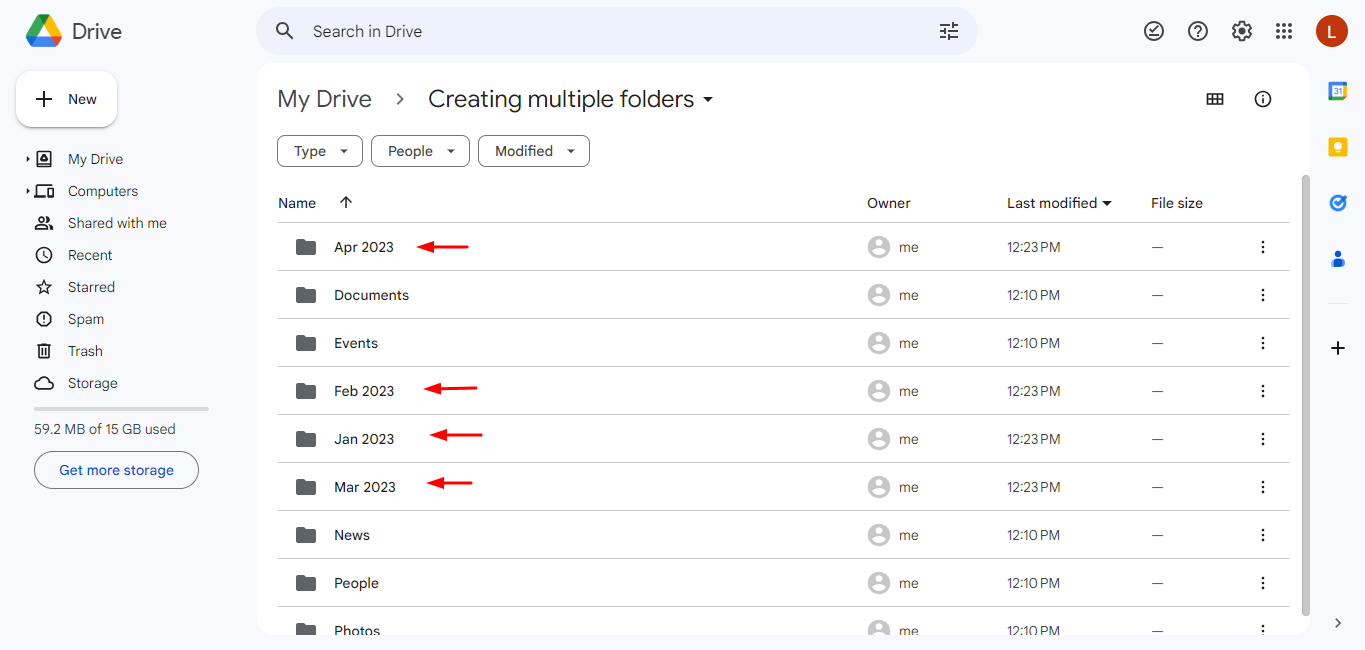
Task: Open the Modified filter dropdown
Action: click(533, 151)
